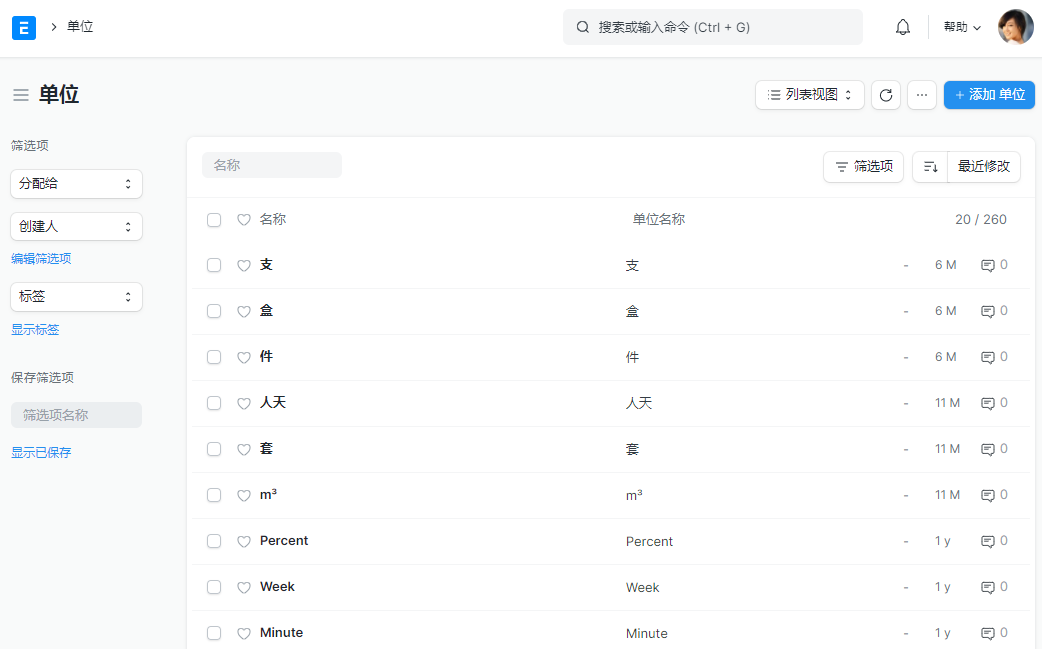Toggle sort direction icon beside 最近修改
Viewport: 1042px width, 649px height.
click(930, 167)
